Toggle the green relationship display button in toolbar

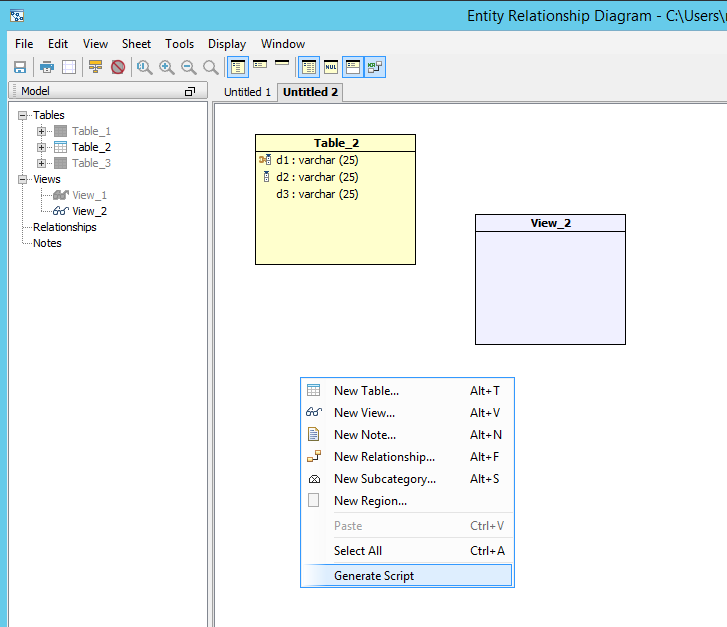(x=375, y=67)
